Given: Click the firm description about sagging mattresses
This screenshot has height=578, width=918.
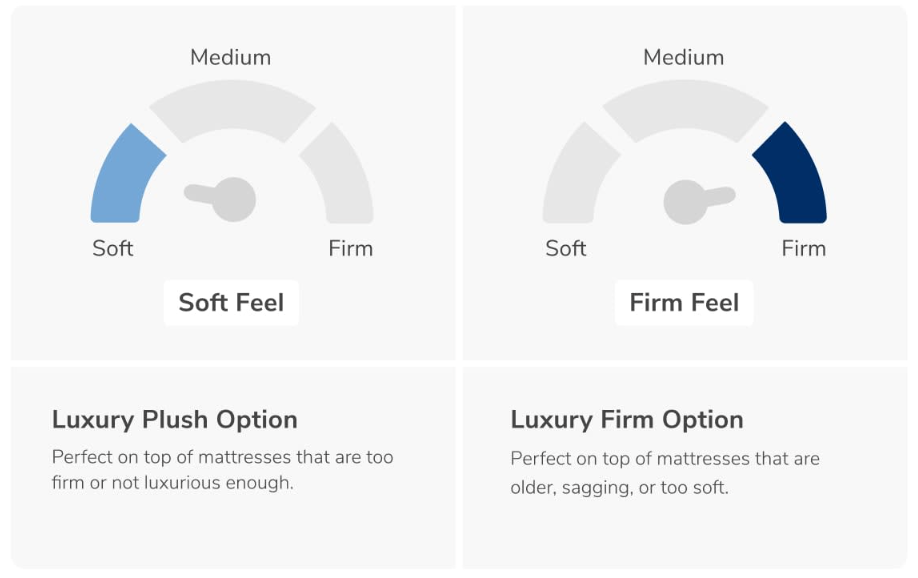Looking at the screenshot, I should [x=665, y=473].
